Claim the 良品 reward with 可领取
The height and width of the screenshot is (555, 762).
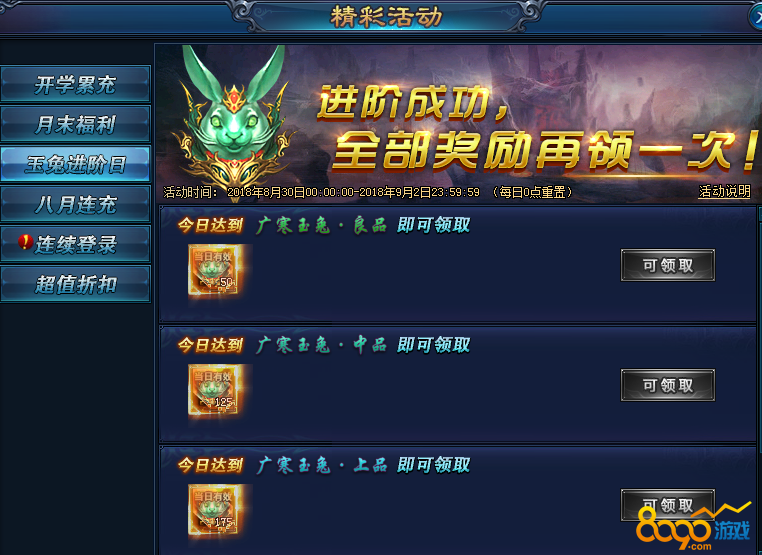coord(668,265)
